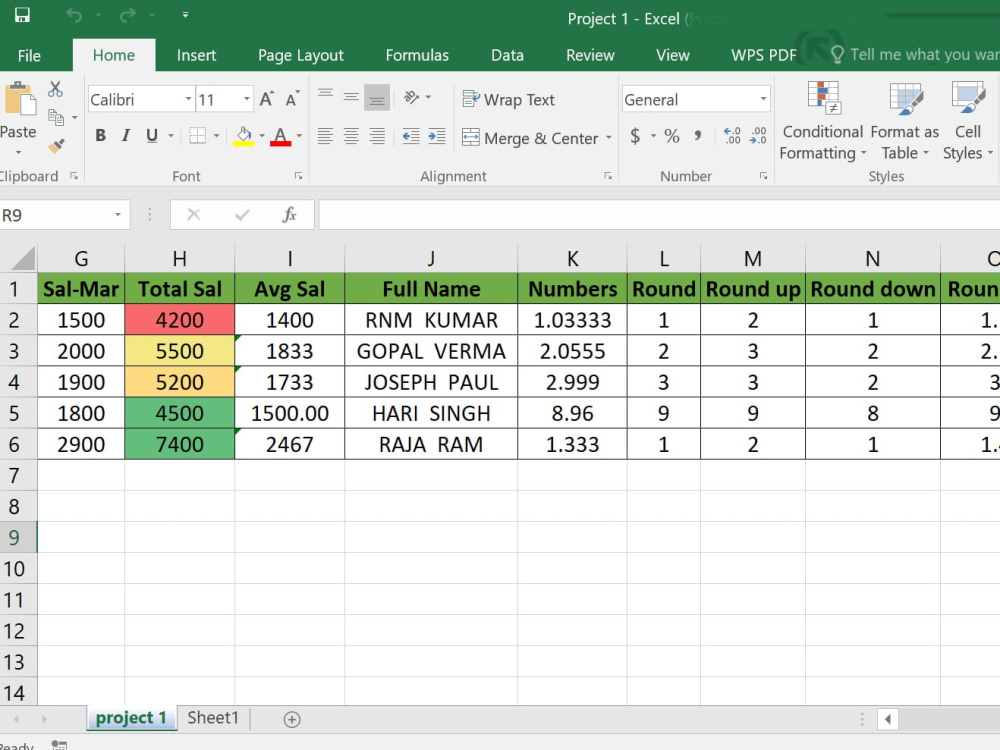
Task: Toggle Wrap Text
Action: point(508,99)
